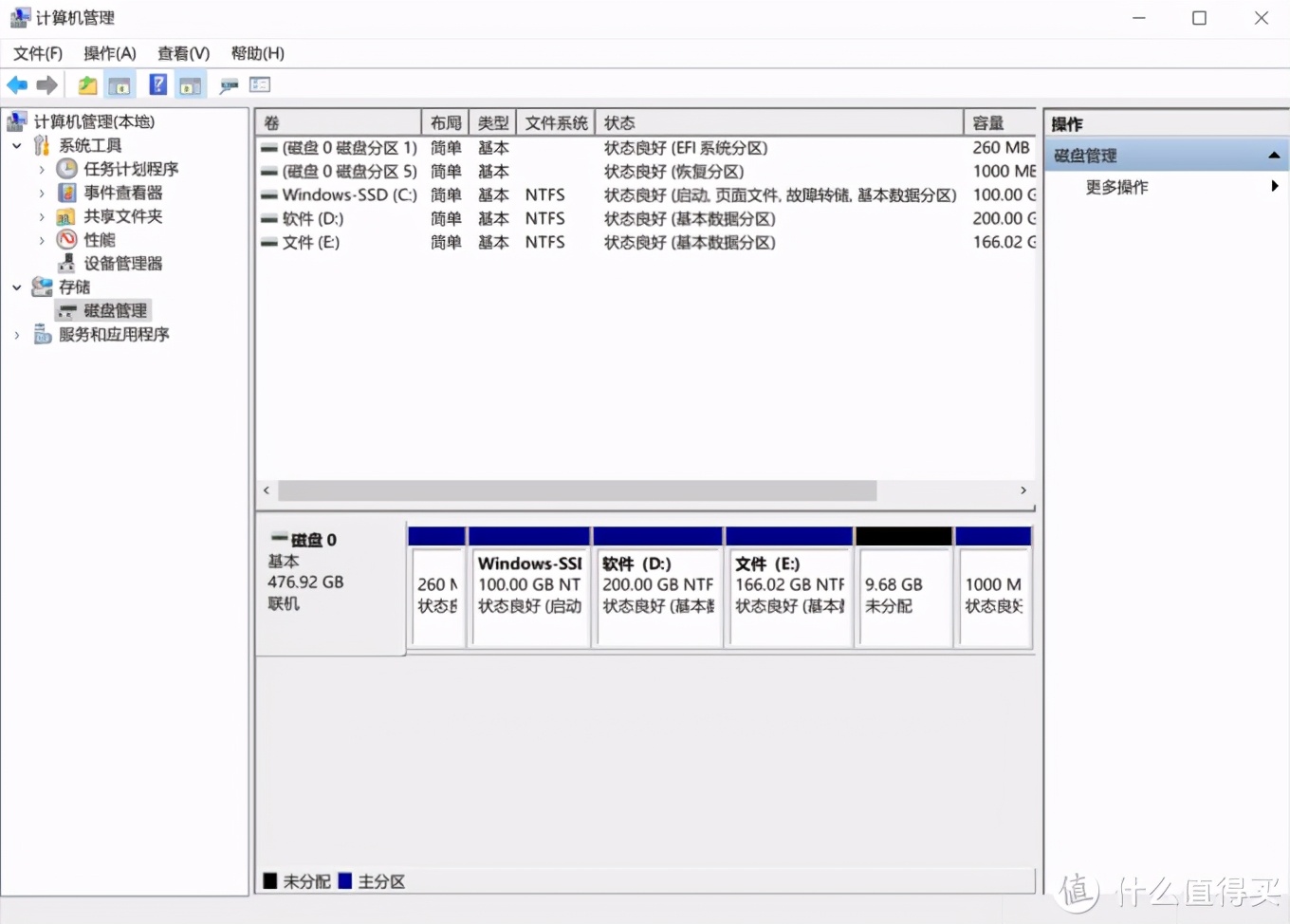The image size is (1290, 924).
Task: Click the forward navigation arrow
Action: [47, 84]
